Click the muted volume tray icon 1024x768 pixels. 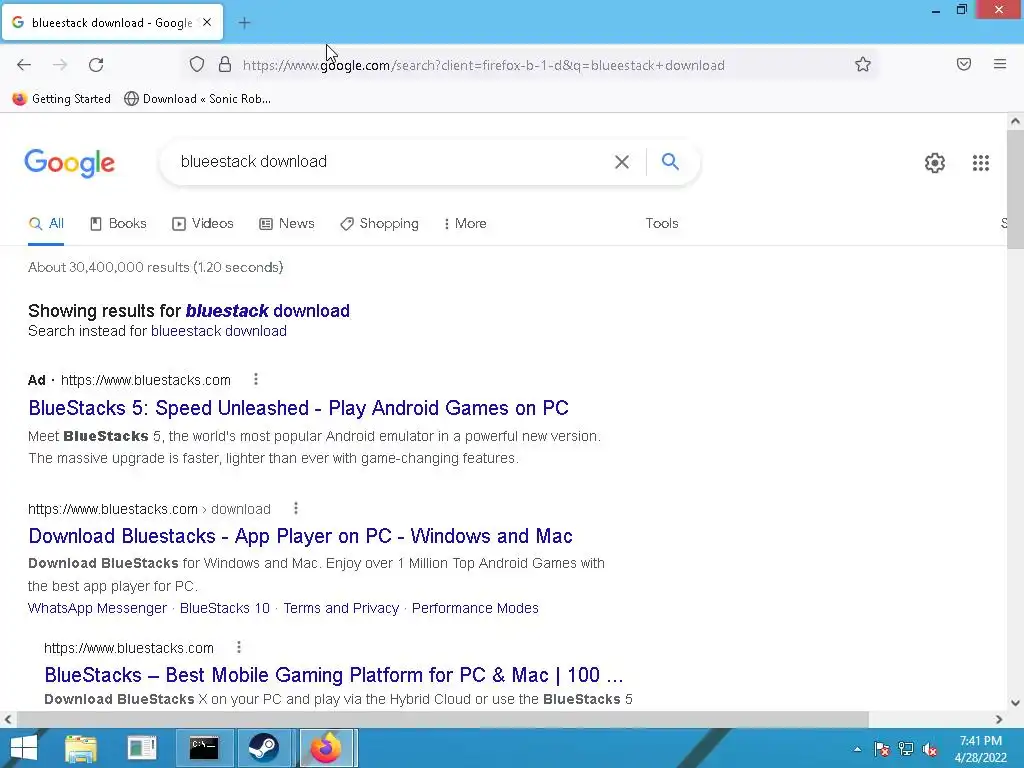click(x=931, y=749)
